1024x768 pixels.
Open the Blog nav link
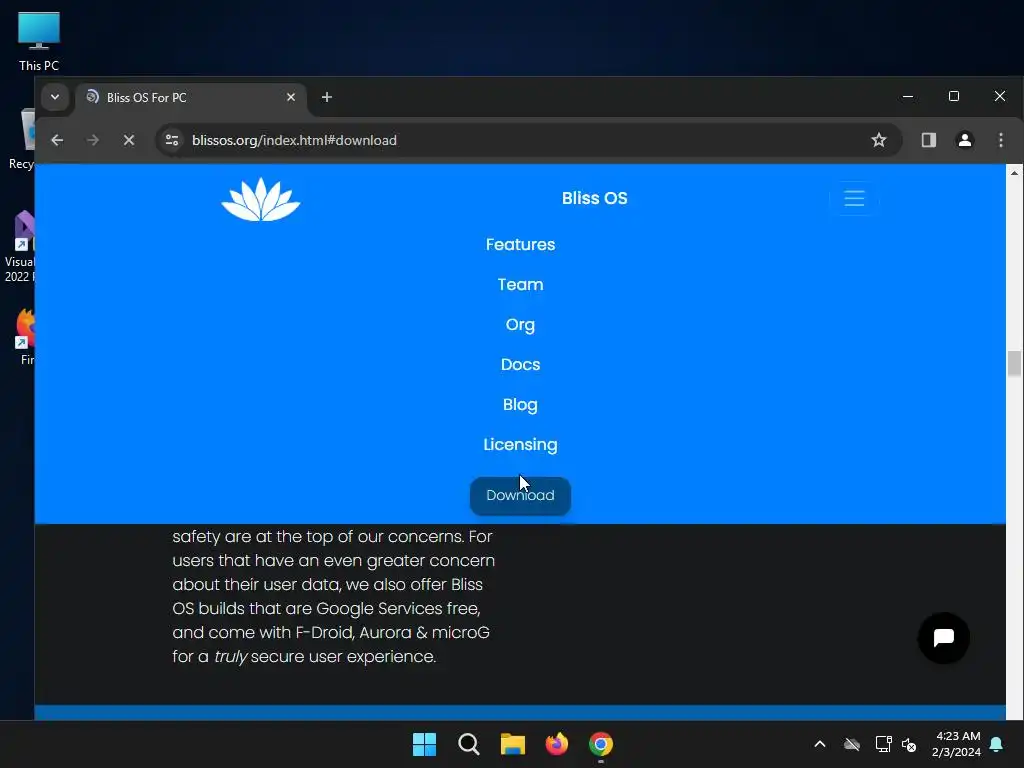[520, 405]
